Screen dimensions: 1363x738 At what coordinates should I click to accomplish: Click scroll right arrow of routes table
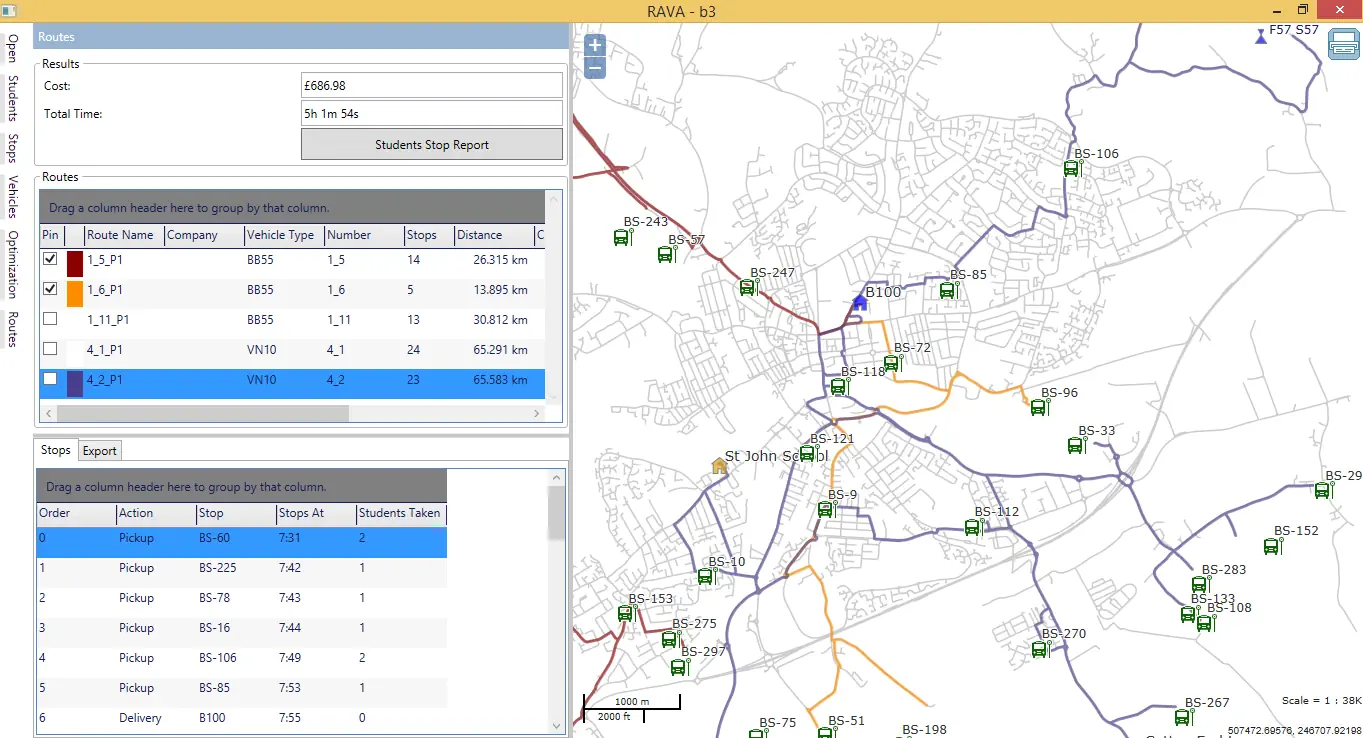coord(536,413)
